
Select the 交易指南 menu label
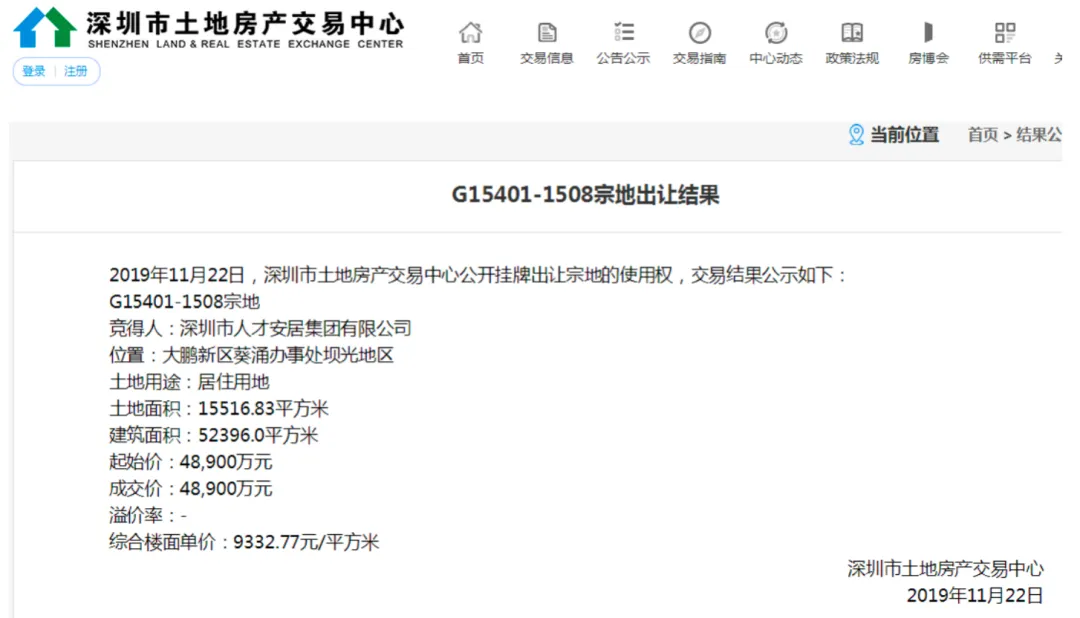coord(700,59)
